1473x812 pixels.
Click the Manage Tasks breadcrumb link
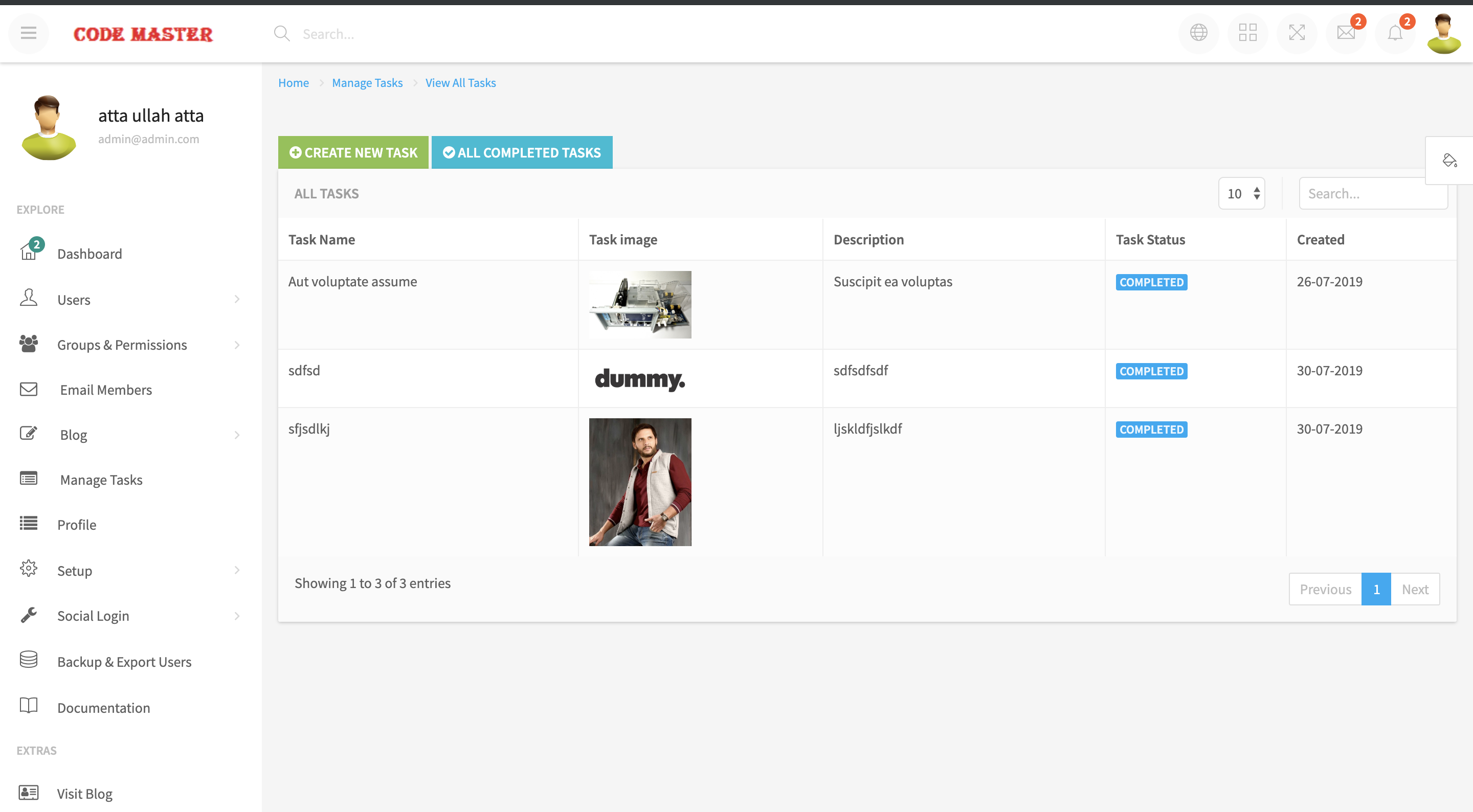tap(367, 83)
